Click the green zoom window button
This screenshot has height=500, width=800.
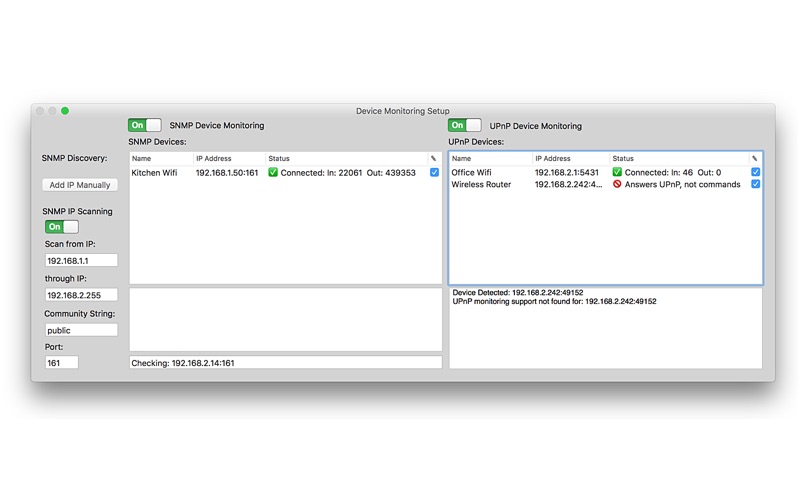65,111
